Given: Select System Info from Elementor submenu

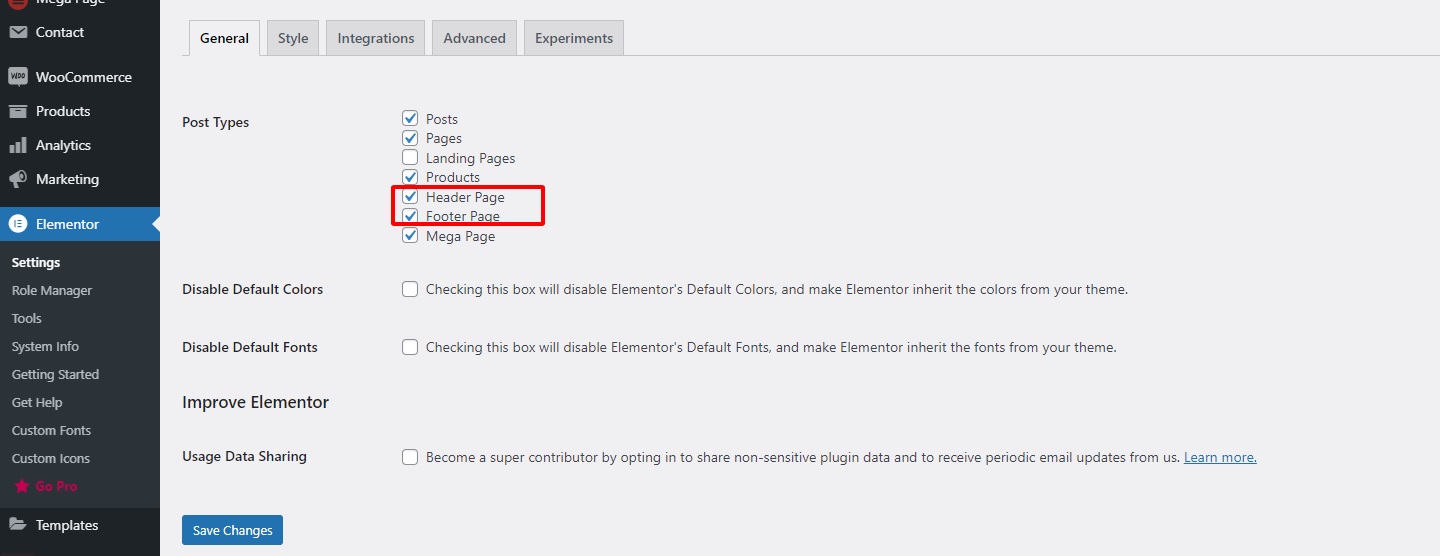Looking at the screenshot, I should 45,346.
